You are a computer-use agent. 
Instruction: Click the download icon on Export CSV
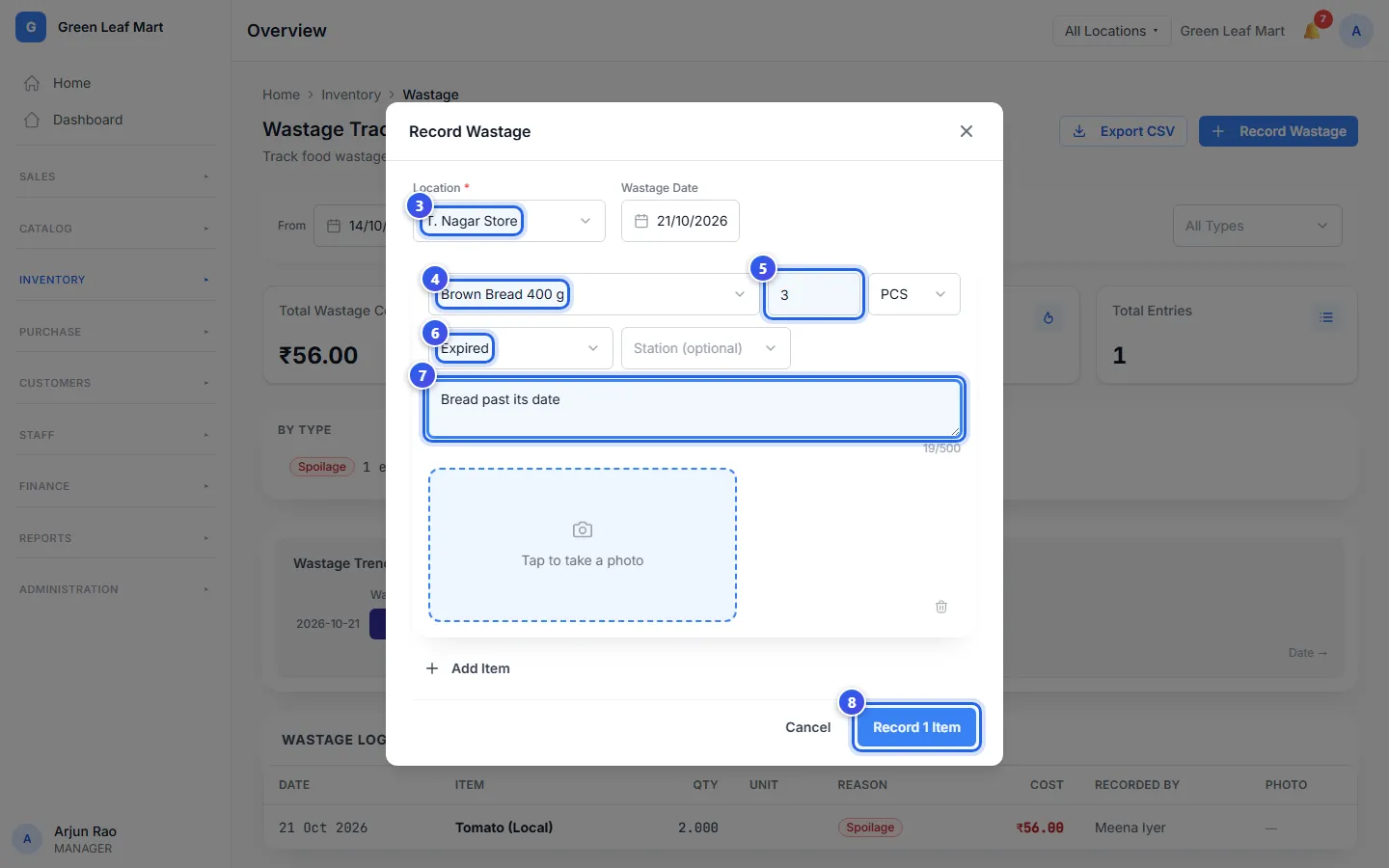click(1079, 131)
